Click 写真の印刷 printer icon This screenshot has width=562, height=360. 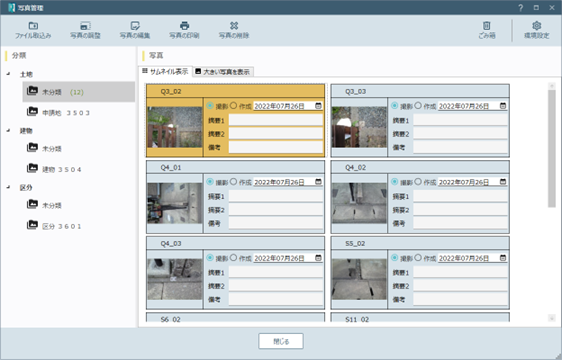click(184, 26)
